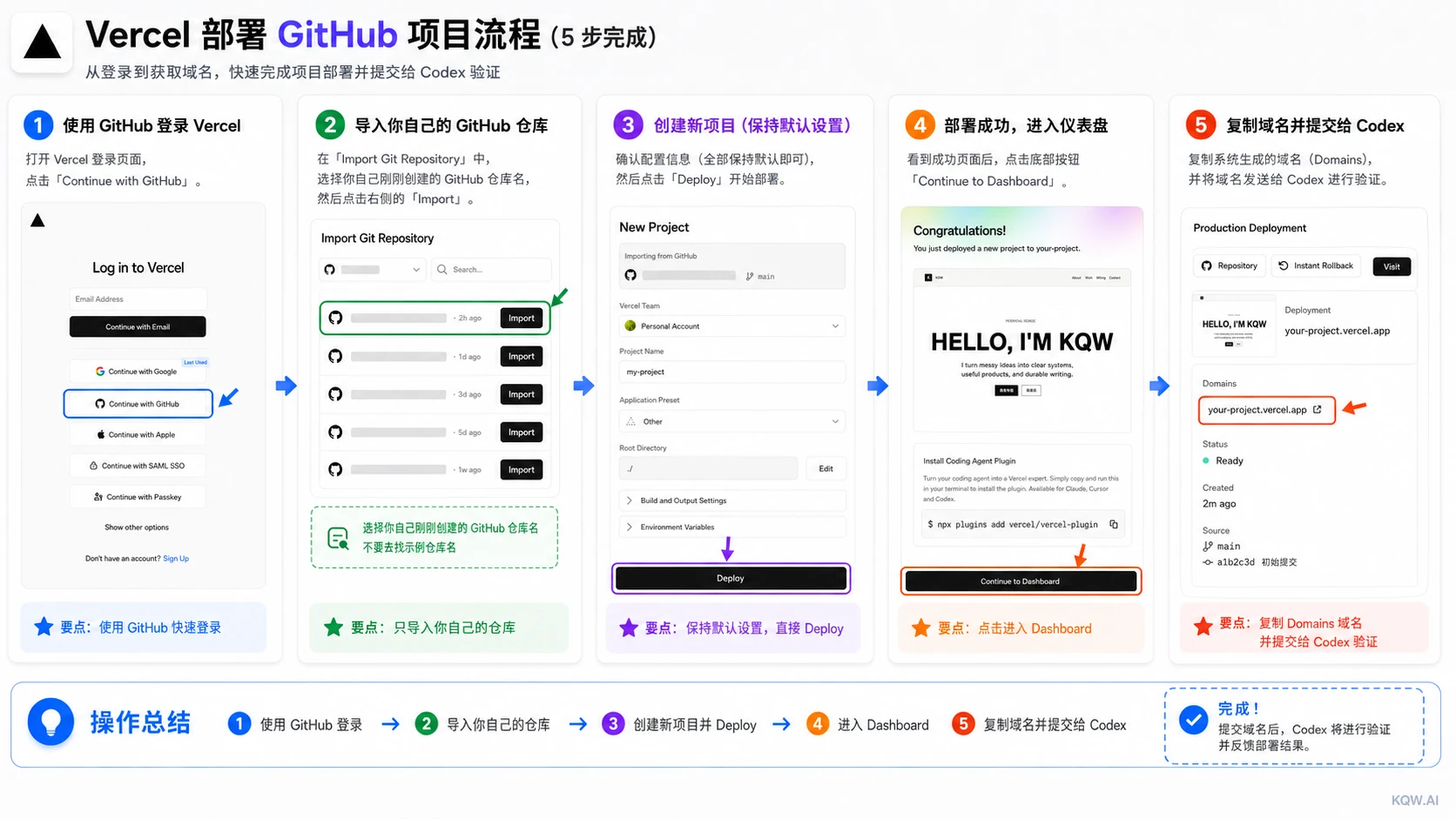Click Instant Rollback button
This screenshot has width=1456, height=819.
tap(1316, 265)
